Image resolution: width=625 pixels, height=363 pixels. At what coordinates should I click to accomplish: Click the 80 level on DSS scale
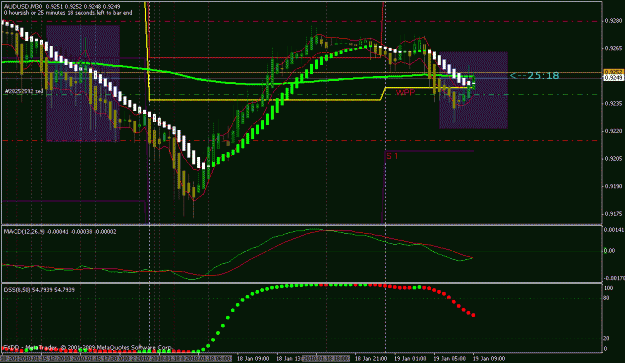(607, 298)
